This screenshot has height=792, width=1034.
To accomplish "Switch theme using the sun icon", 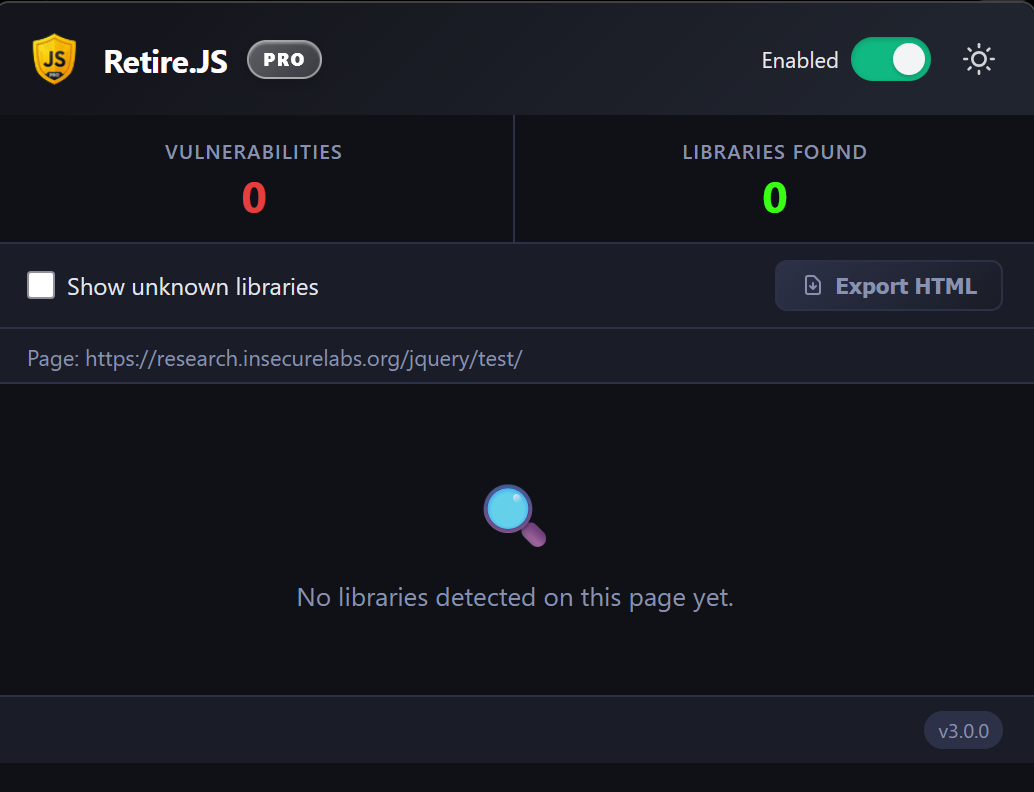I will tap(979, 59).
